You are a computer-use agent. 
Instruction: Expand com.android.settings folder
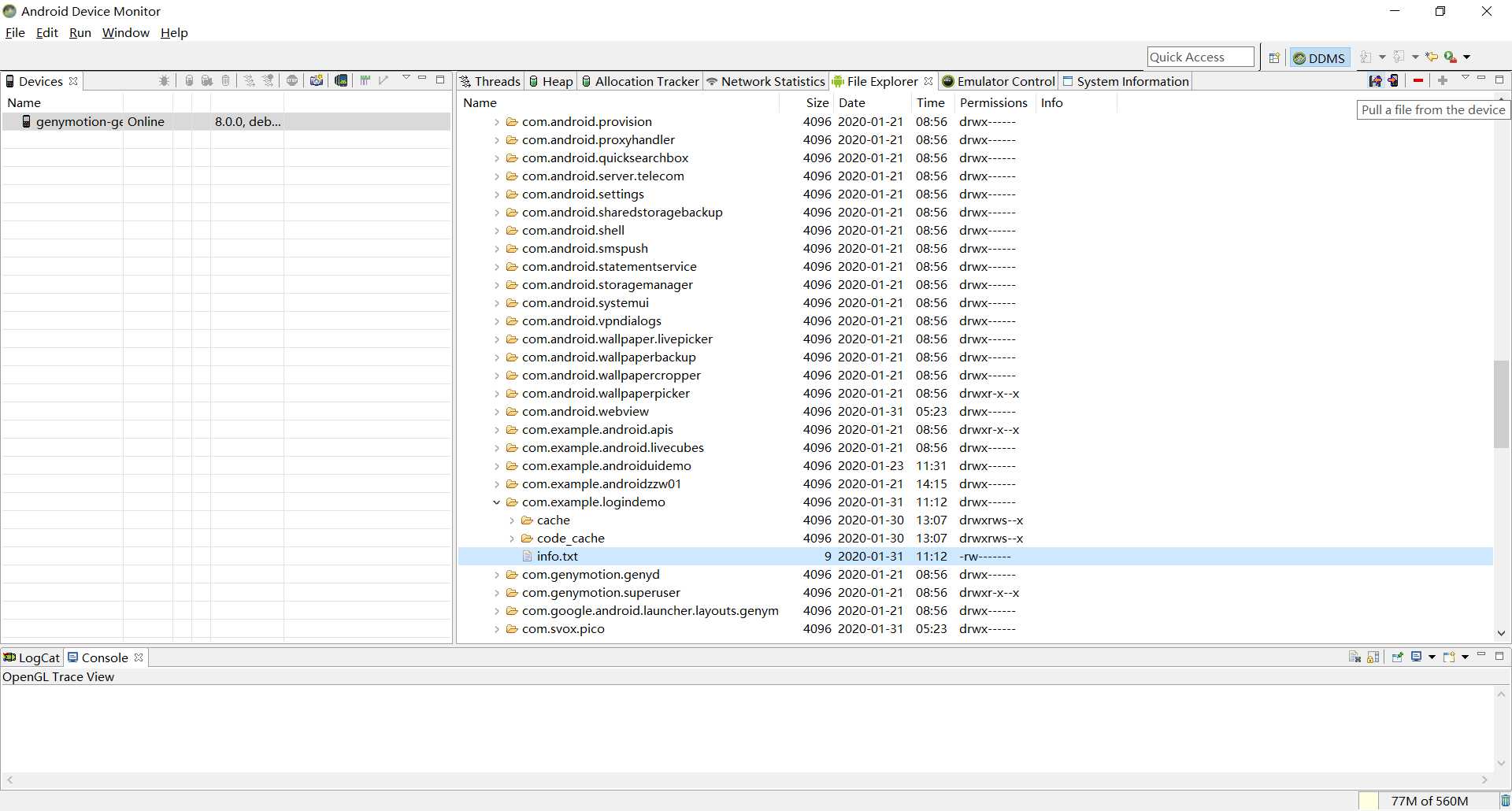496,194
